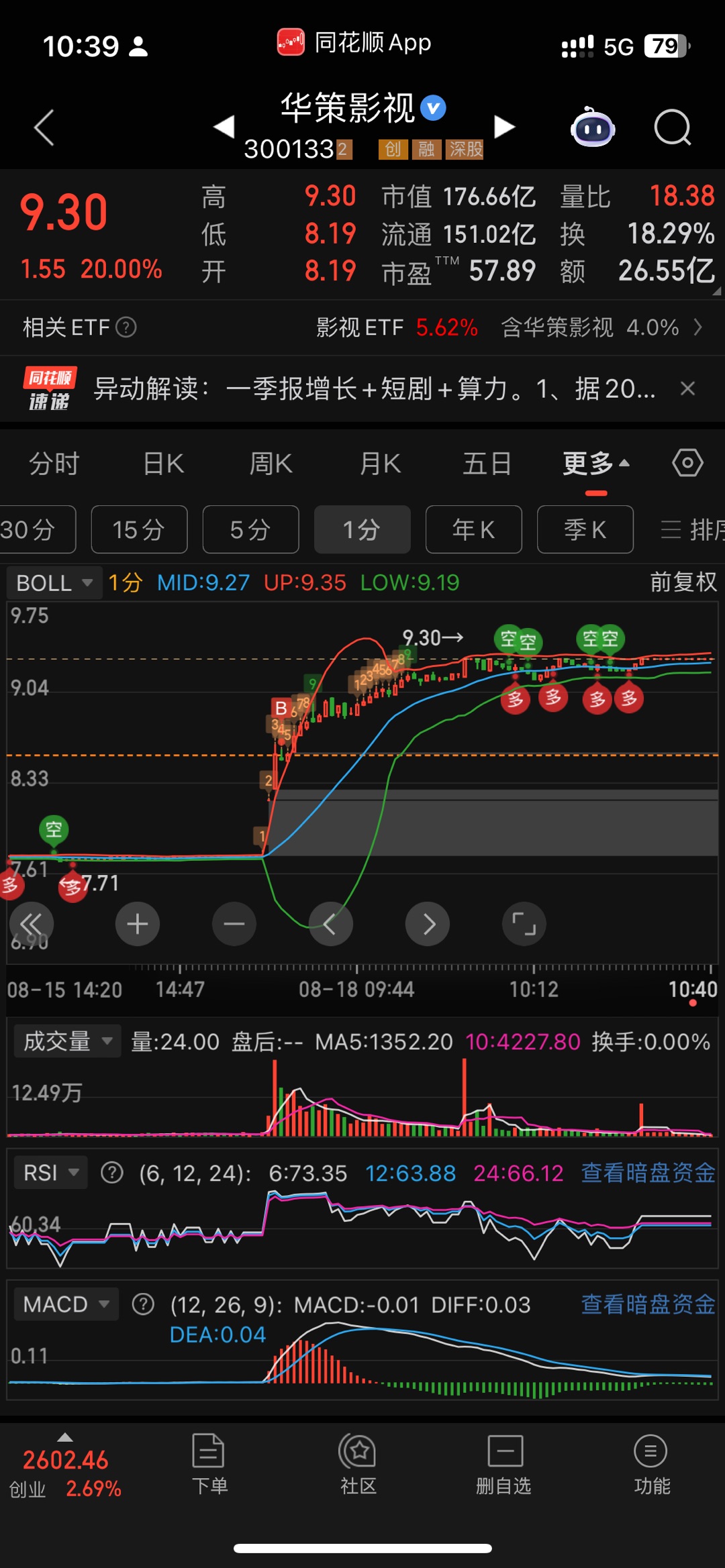This screenshot has height=1568, width=725.
Task: Switch to next stock with right triangle
Action: pyautogui.click(x=504, y=126)
